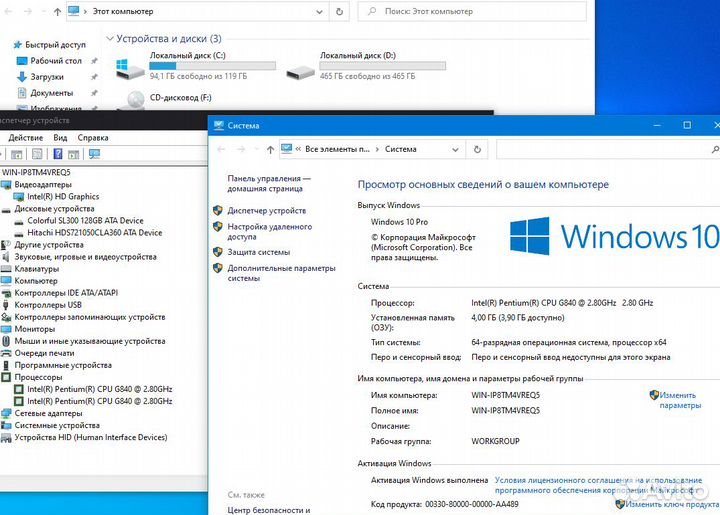The height and width of the screenshot is (515, 720).
Task: Click the Система breadcrumb segment
Action: pos(400,149)
